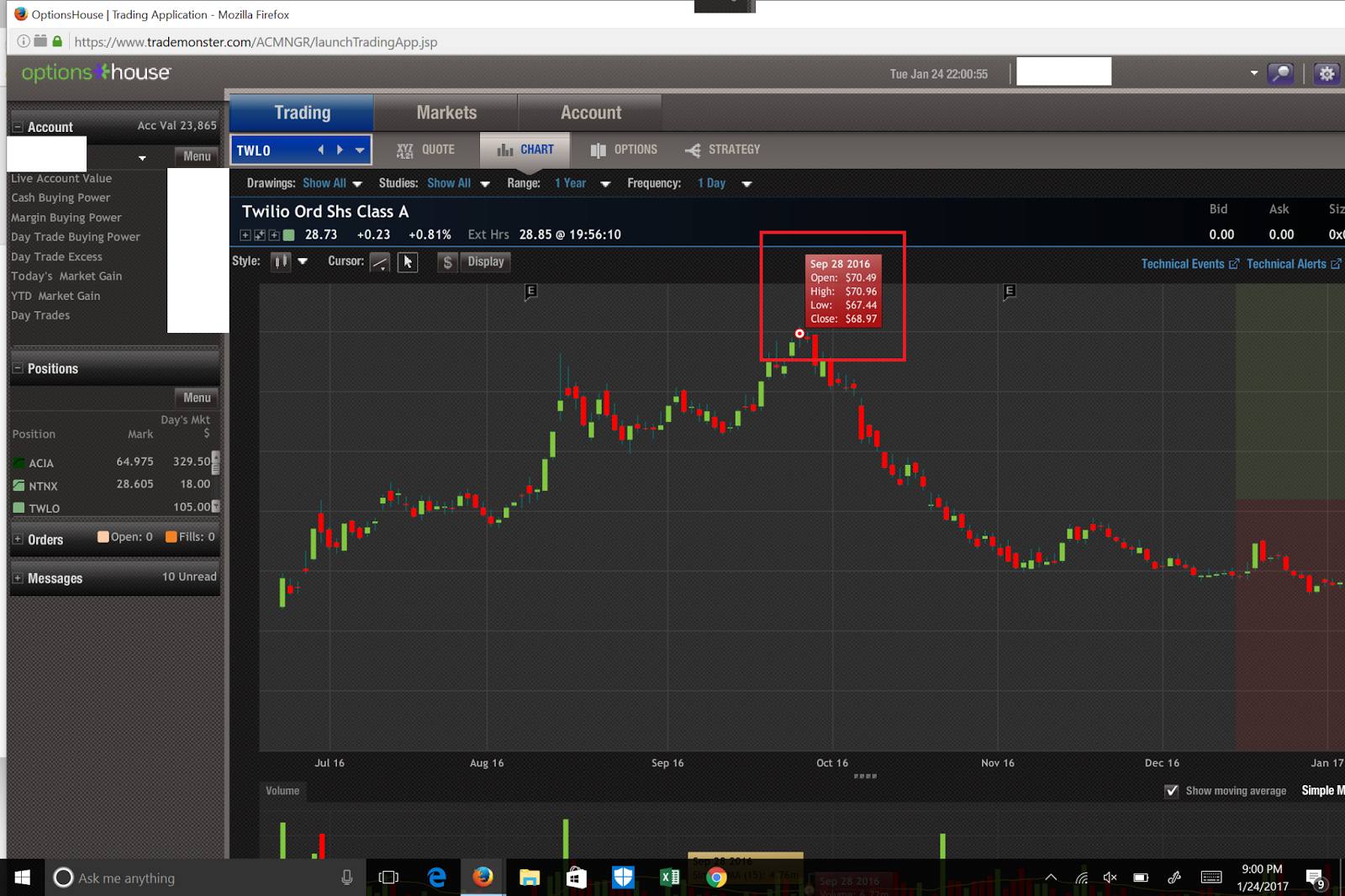1345x896 pixels.
Task: Click the Cortana Ask me anything box
Action: [206, 878]
